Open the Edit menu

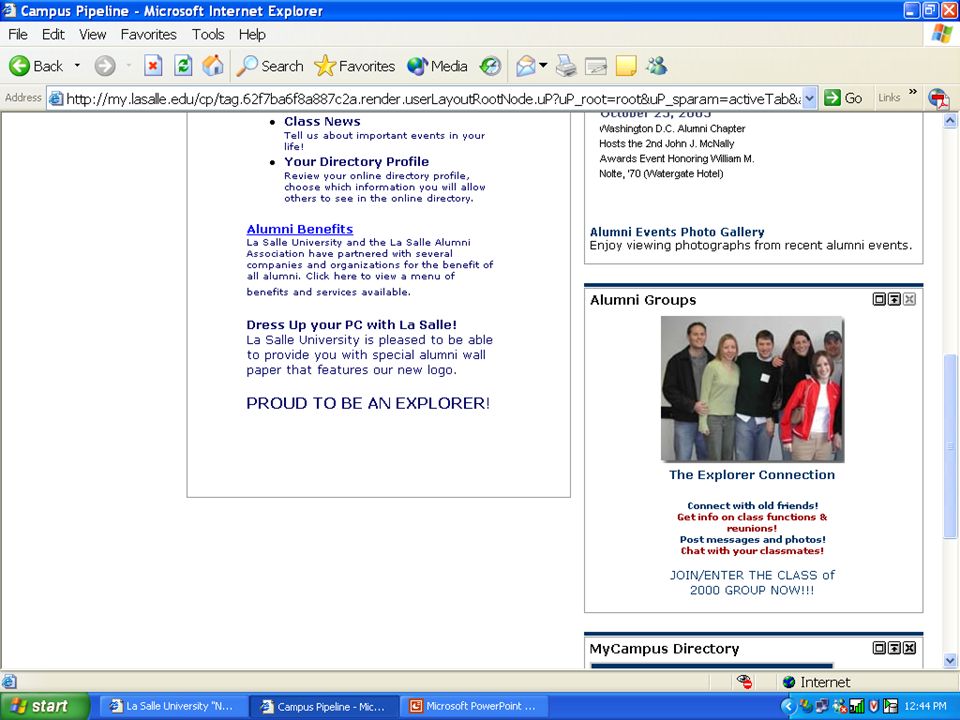tap(53, 34)
